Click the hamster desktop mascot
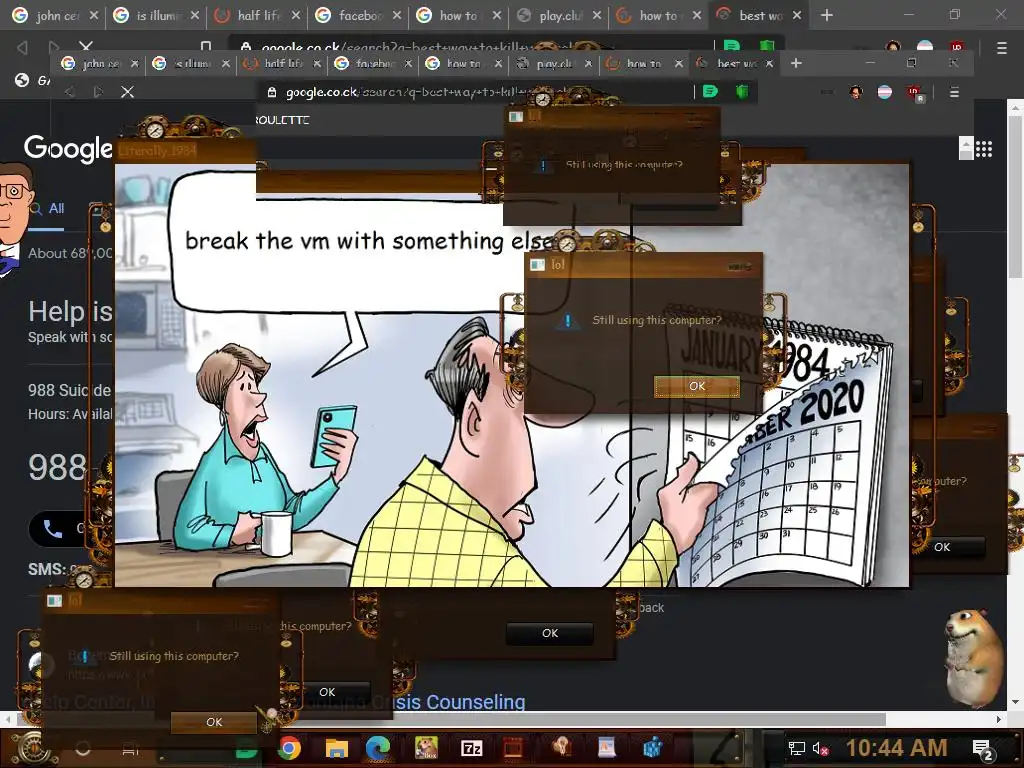This screenshot has height=768, width=1024. click(x=974, y=660)
